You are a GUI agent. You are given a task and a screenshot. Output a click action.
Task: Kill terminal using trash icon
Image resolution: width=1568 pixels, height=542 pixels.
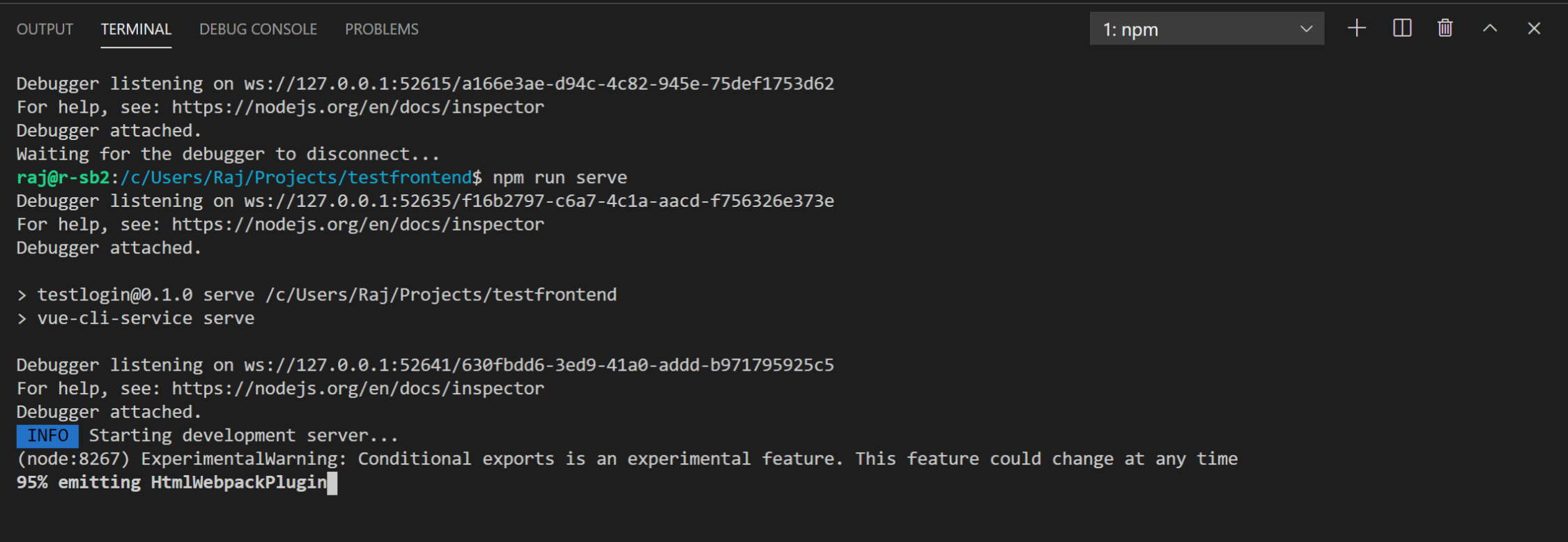pos(1445,29)
